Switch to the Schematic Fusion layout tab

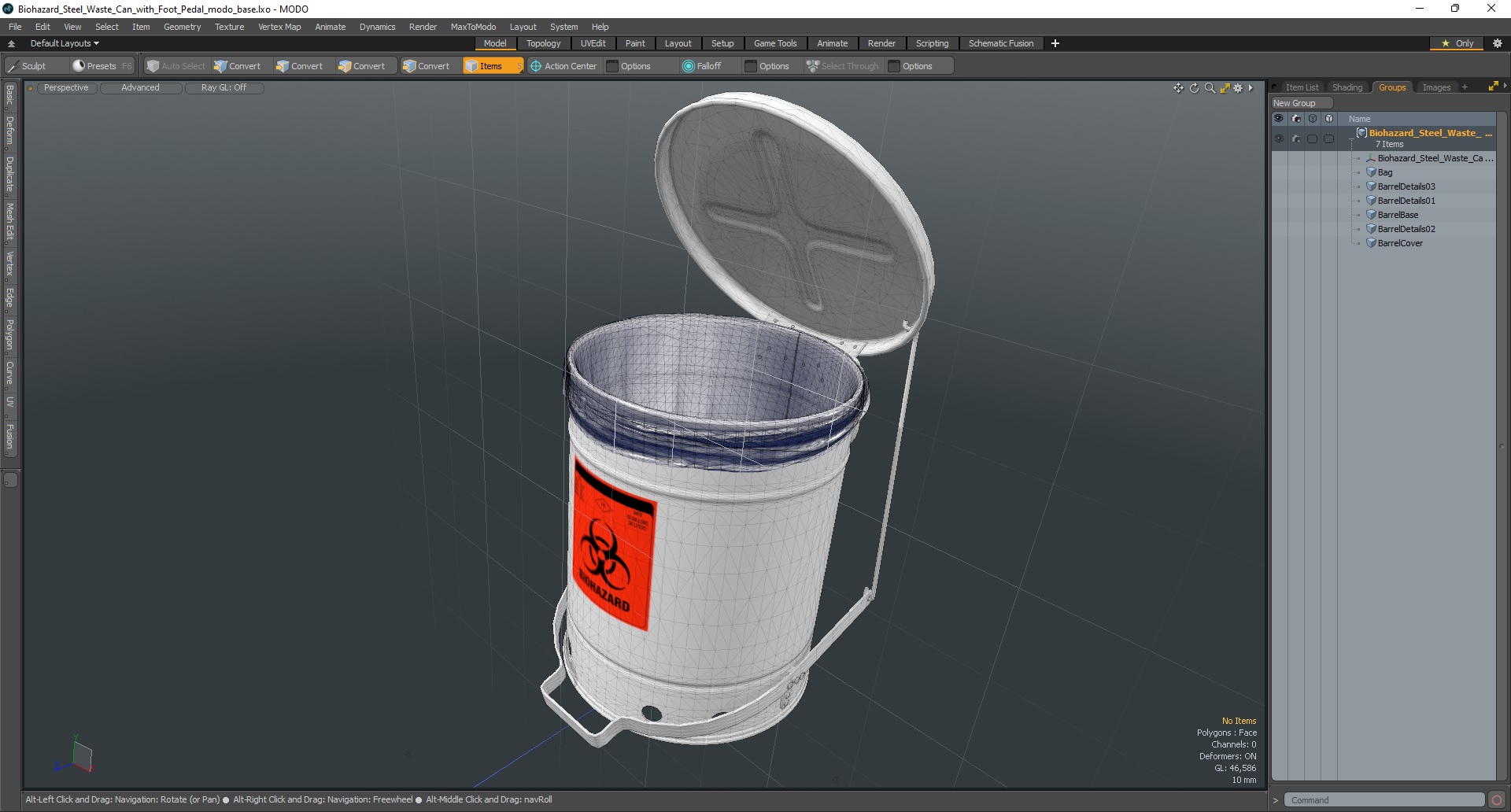pos(1000,43)
